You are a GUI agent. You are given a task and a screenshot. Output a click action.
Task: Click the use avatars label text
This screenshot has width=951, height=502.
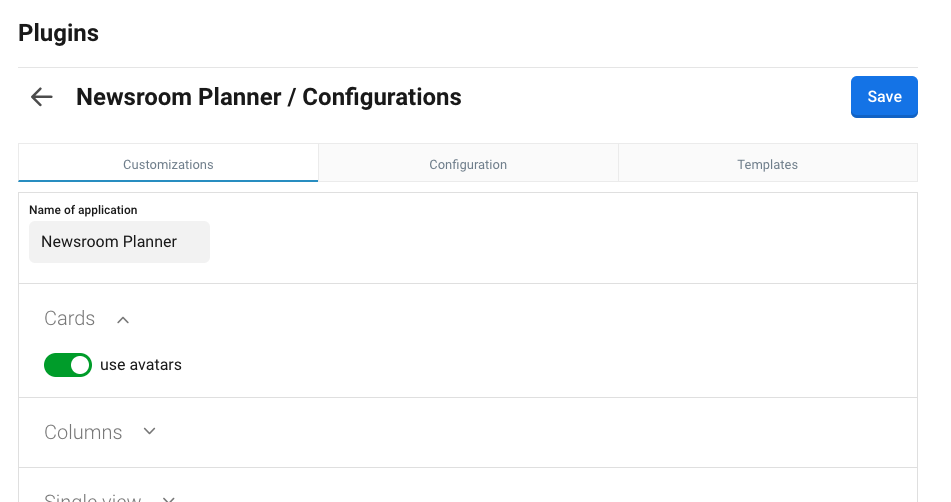tap(141, 365)
